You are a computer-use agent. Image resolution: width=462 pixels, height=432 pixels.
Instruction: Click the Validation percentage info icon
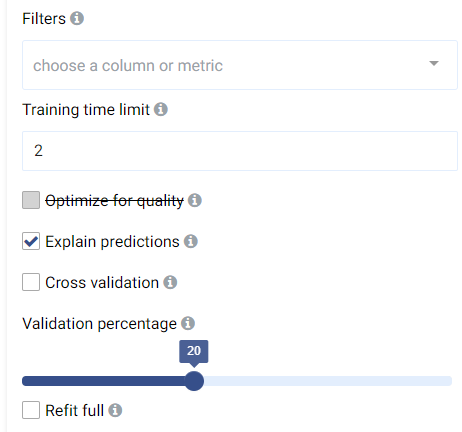point(188,323)
